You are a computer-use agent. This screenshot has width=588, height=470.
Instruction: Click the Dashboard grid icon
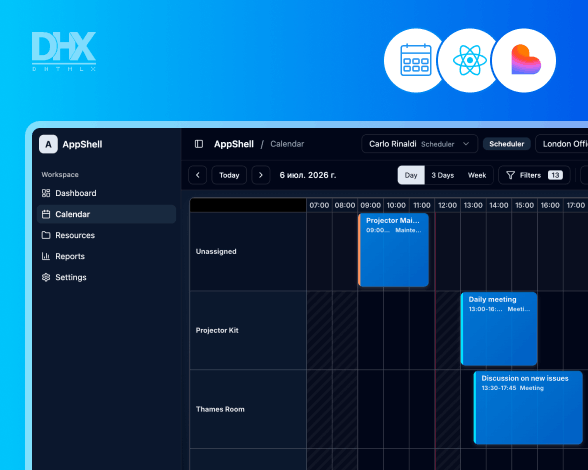[46, 193]
